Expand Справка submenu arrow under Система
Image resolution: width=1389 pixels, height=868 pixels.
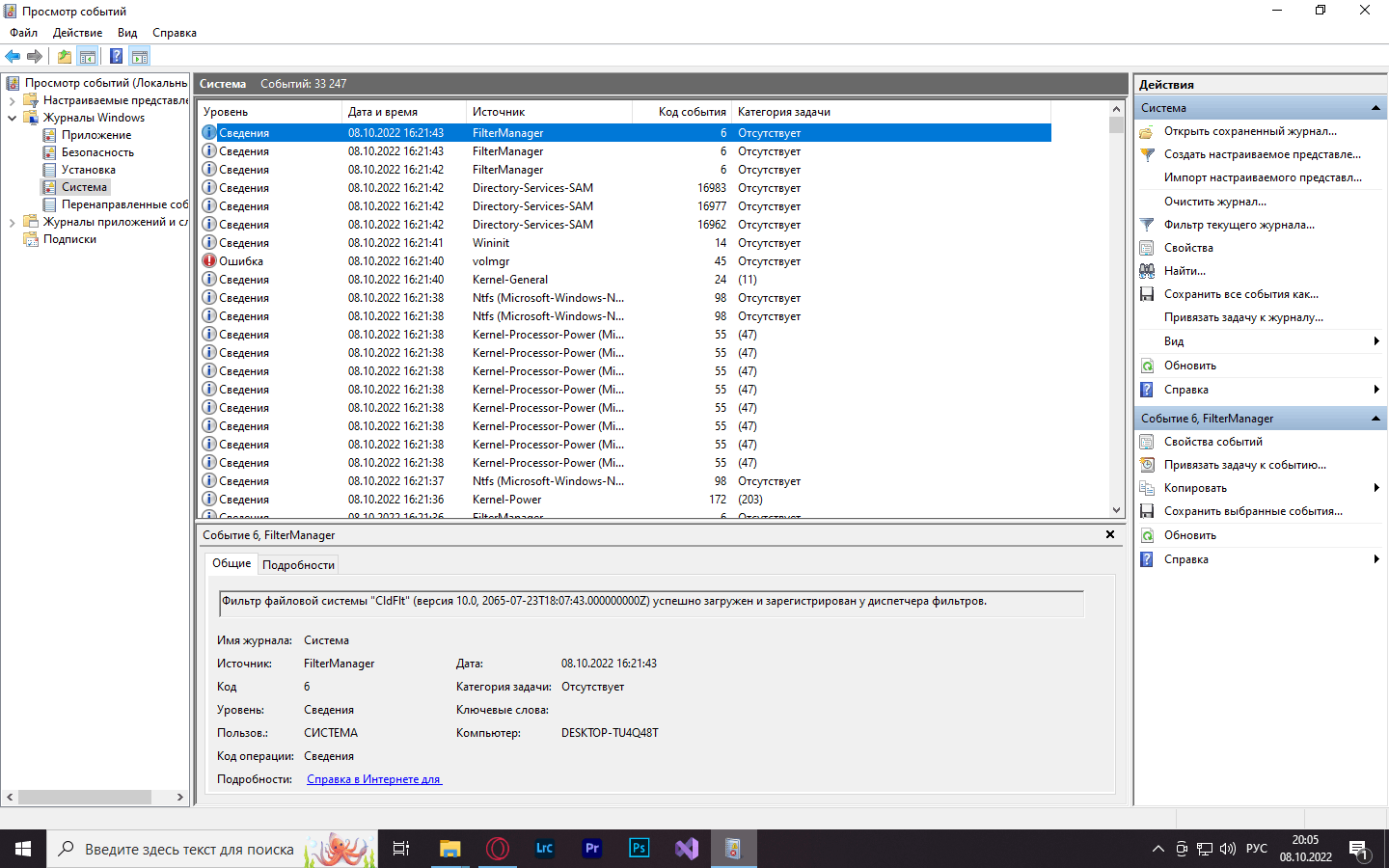1376,390
